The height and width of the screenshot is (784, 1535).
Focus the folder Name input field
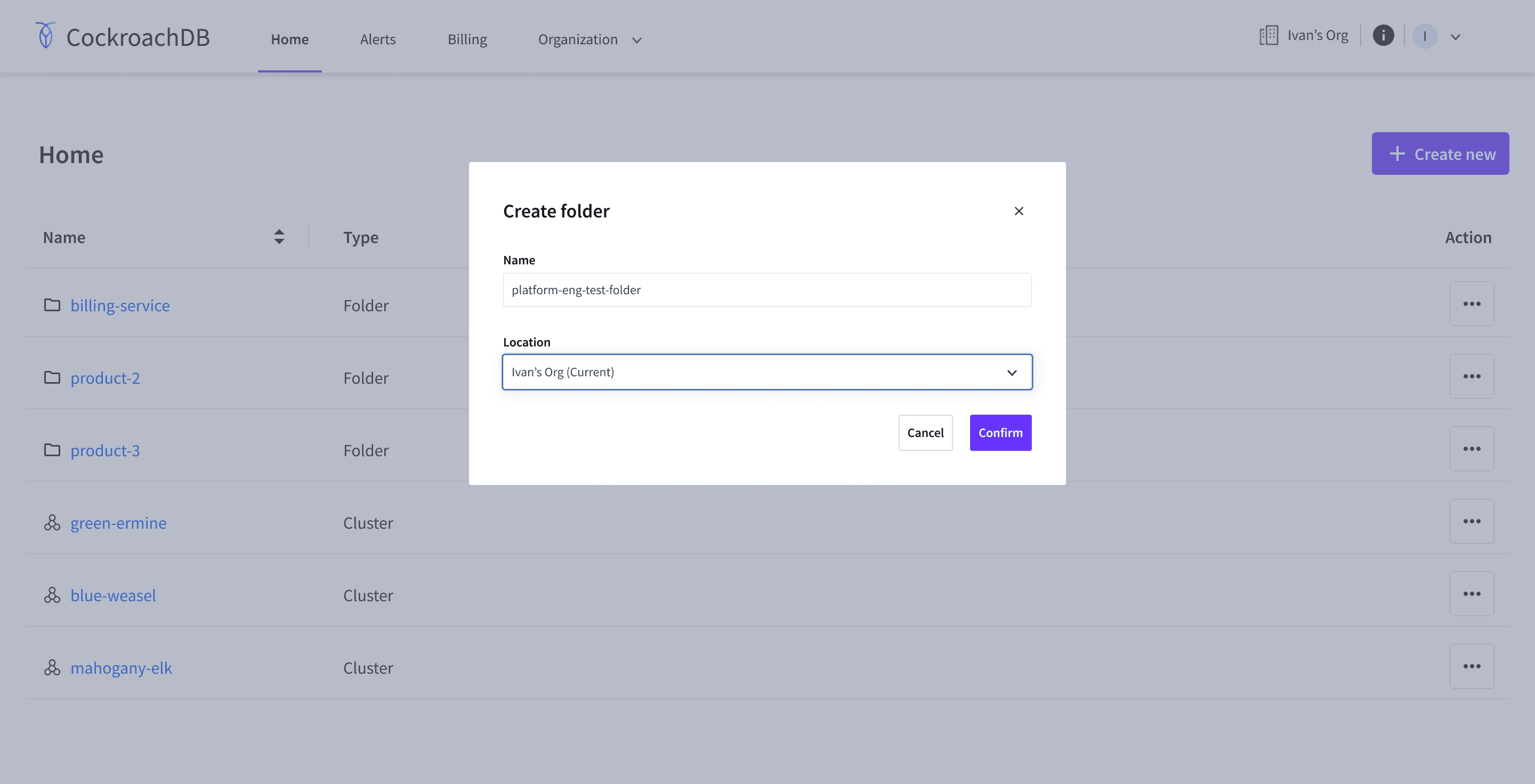point(767,290)
